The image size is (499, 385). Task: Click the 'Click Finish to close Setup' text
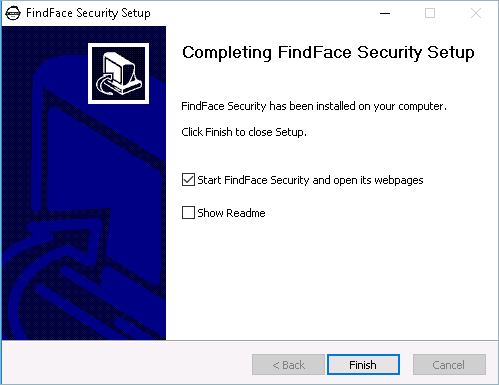click(x=244, y=132)
